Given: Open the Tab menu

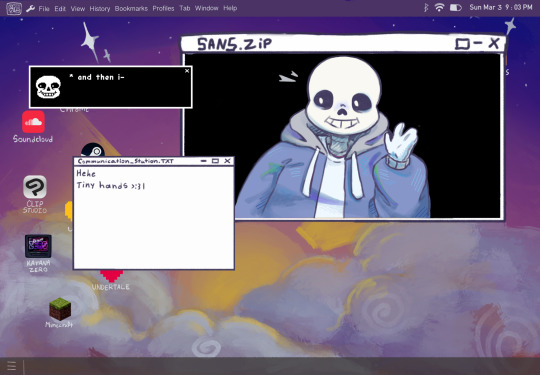Looking at the screenshot, I should tap(185, 8).
